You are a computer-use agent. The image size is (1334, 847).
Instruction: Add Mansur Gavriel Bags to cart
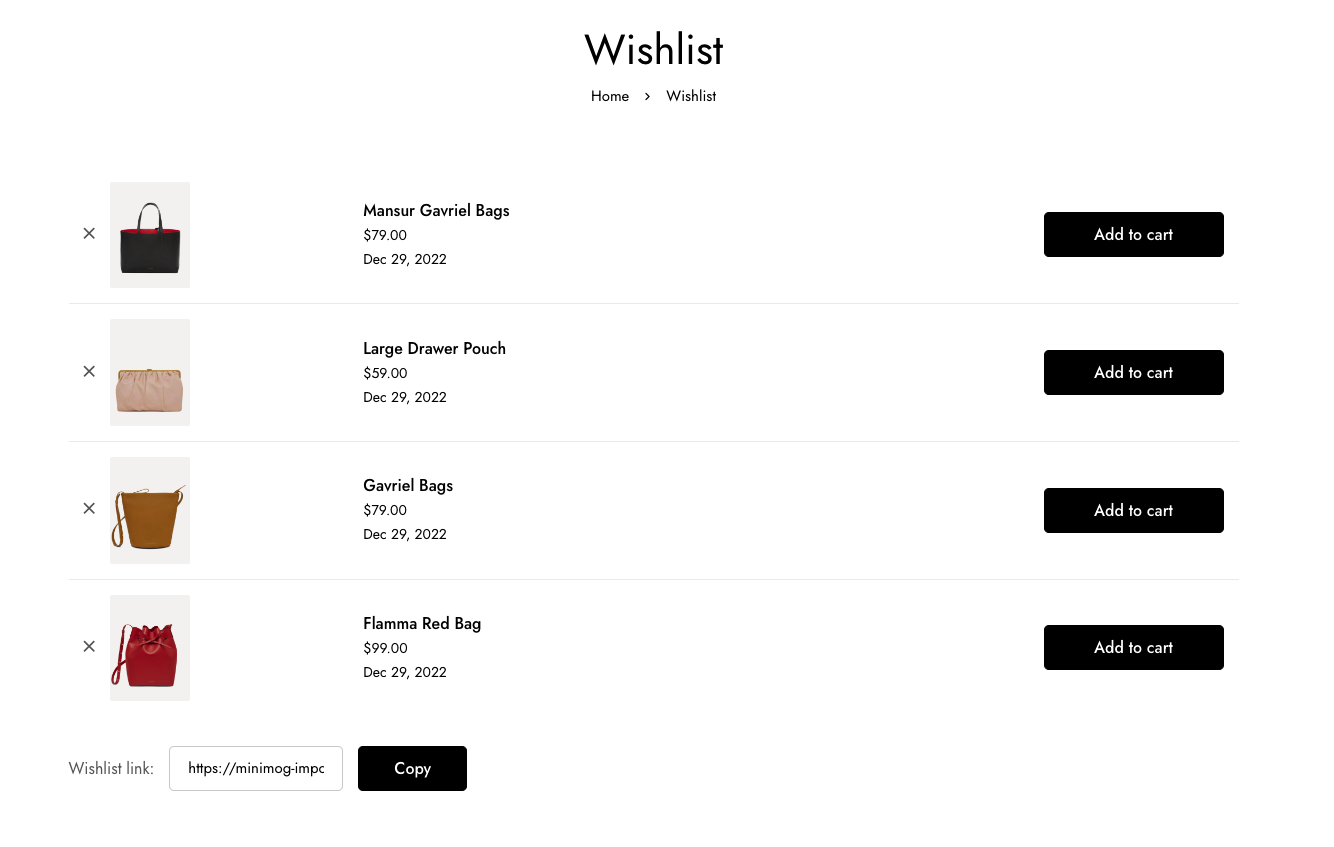[x=1133, y=234]
